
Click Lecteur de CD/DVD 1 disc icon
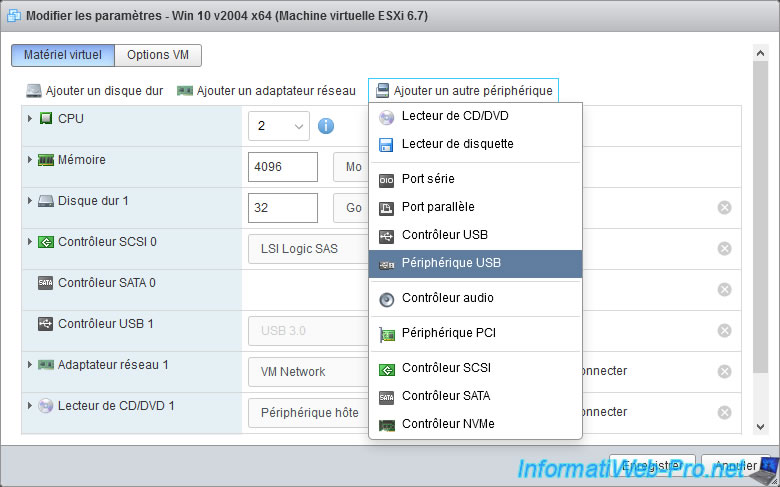[46, 406]
